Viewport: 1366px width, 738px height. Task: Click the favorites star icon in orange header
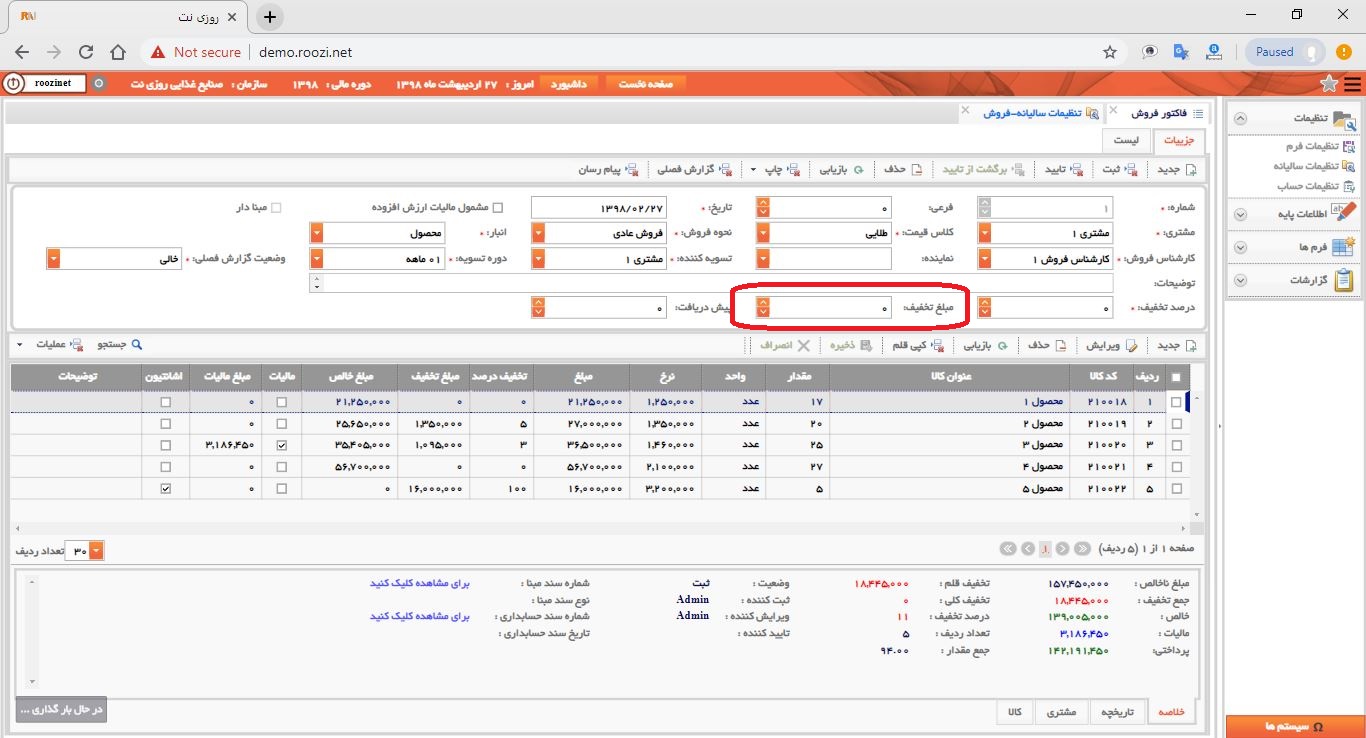pos(1329,83)
